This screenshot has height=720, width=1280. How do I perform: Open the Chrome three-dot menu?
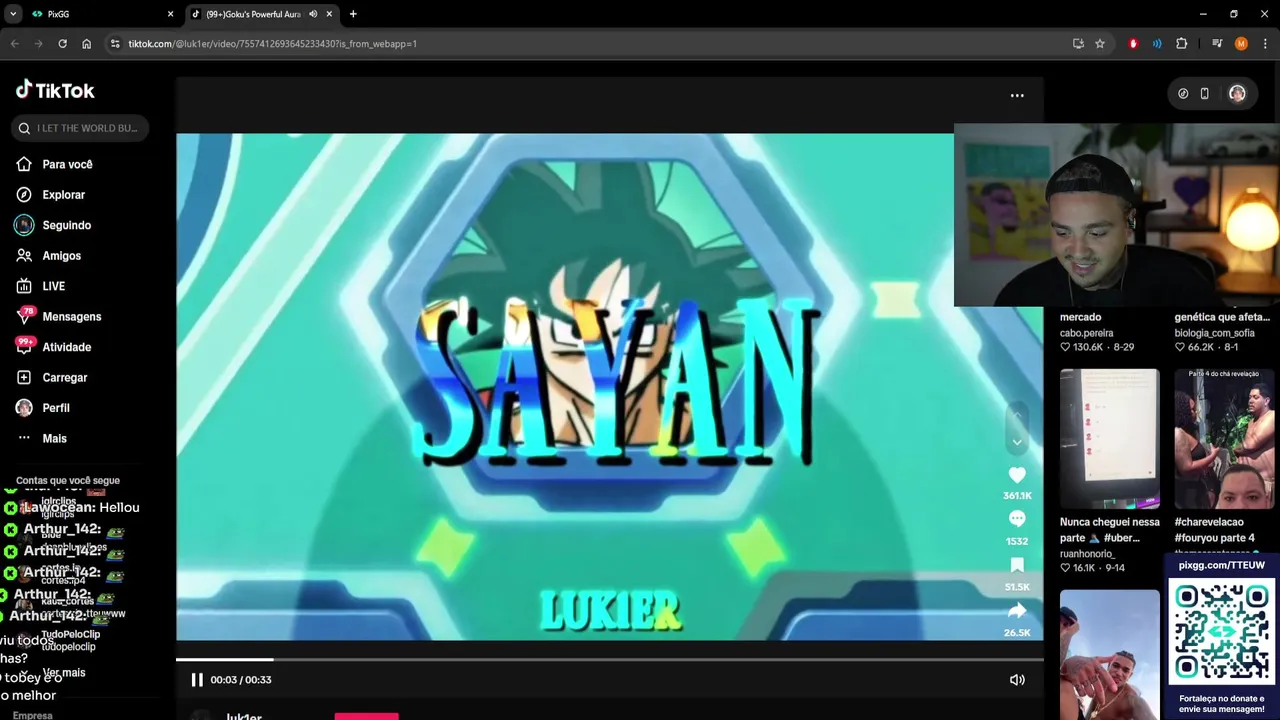[1266, 44]
